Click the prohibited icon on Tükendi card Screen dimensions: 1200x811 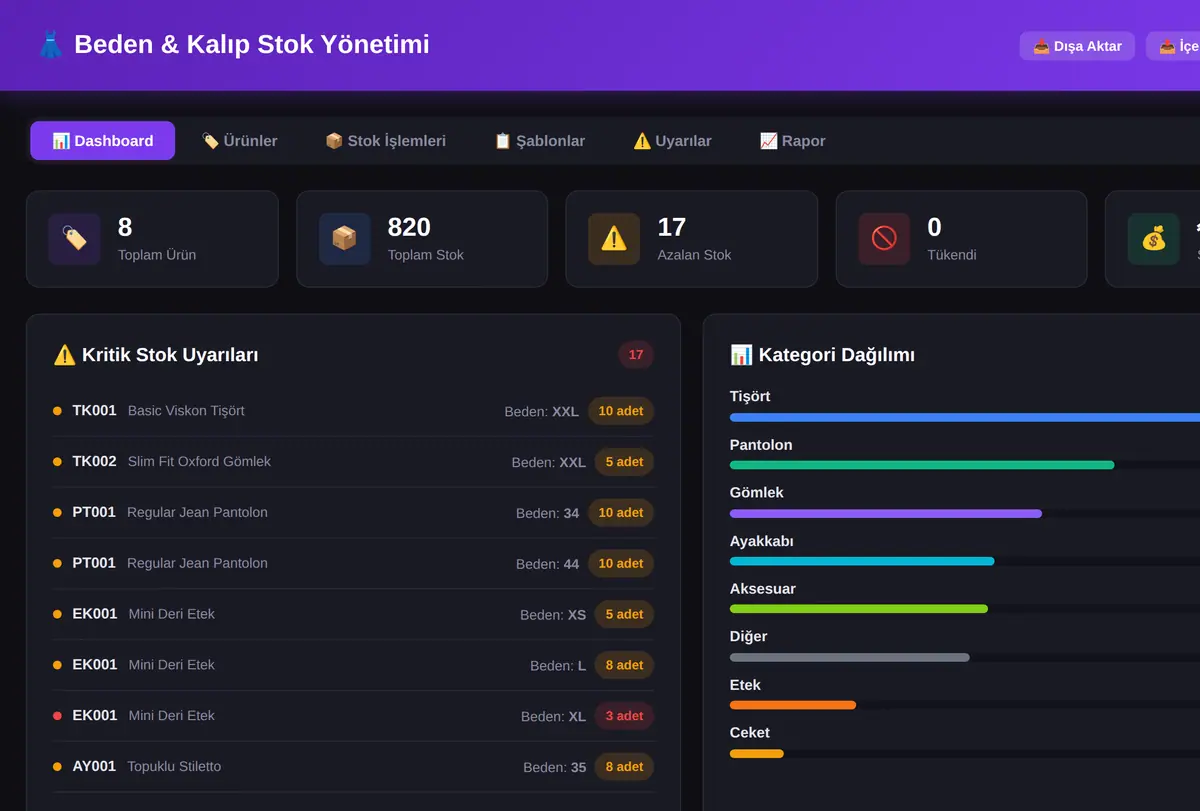click(x=884, y=239)
